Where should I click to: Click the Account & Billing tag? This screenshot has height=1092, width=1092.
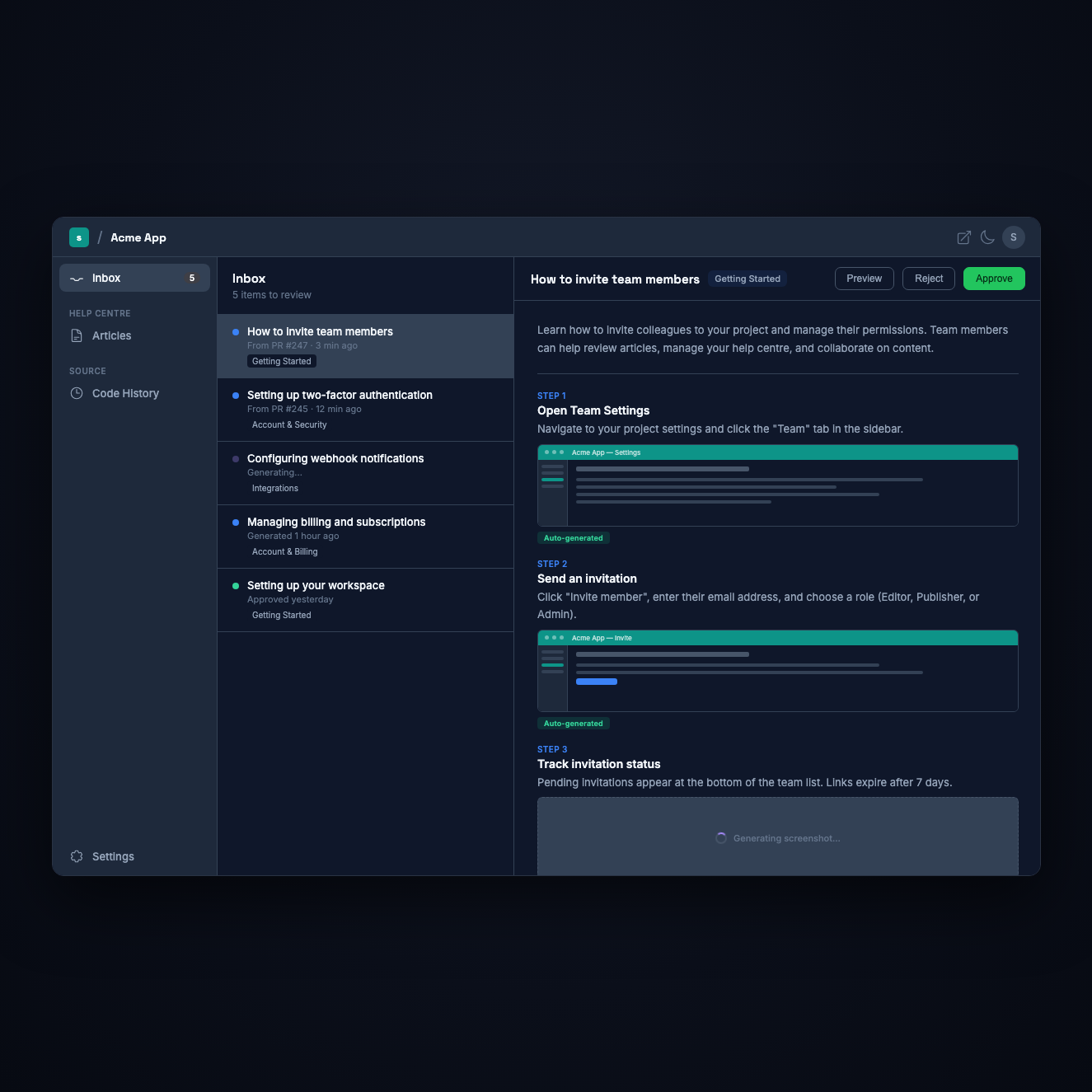point(284,551)
